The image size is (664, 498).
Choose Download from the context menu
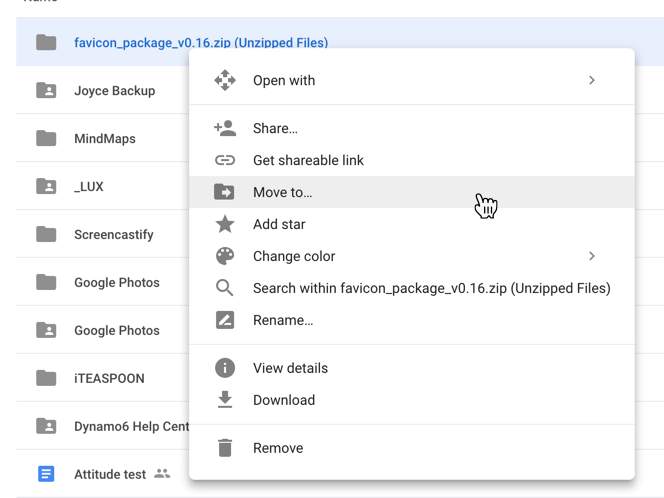coord(412,400)
